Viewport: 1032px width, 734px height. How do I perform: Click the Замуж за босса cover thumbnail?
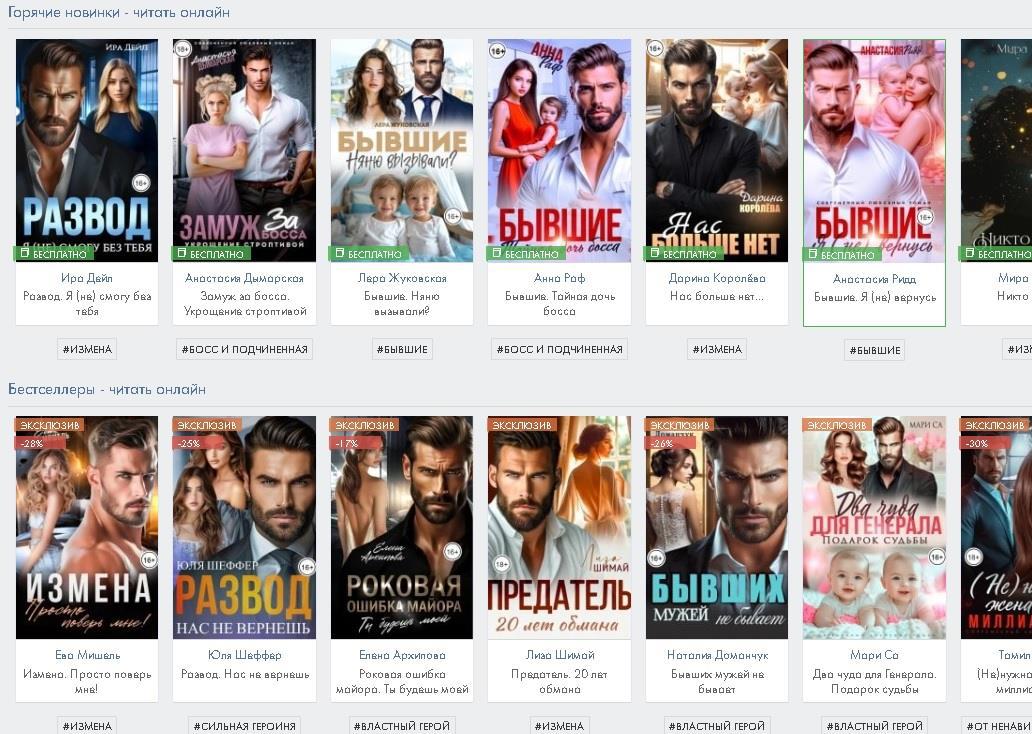point(244,150)
